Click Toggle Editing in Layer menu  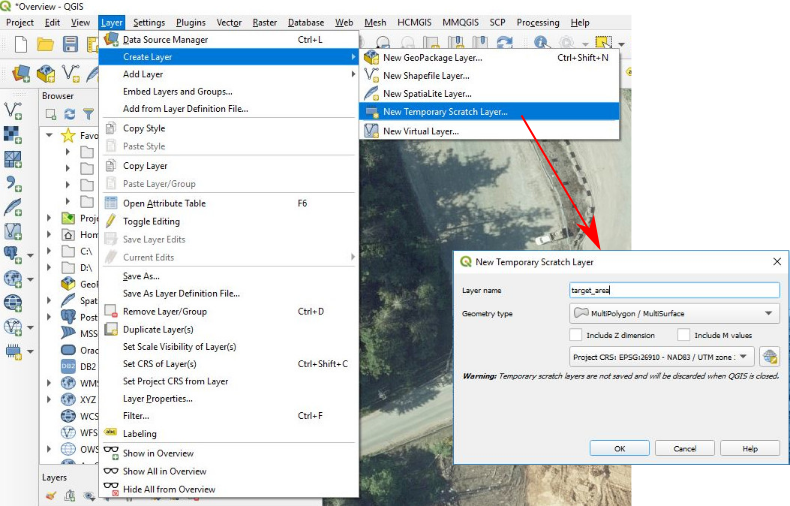coord(151,221)
